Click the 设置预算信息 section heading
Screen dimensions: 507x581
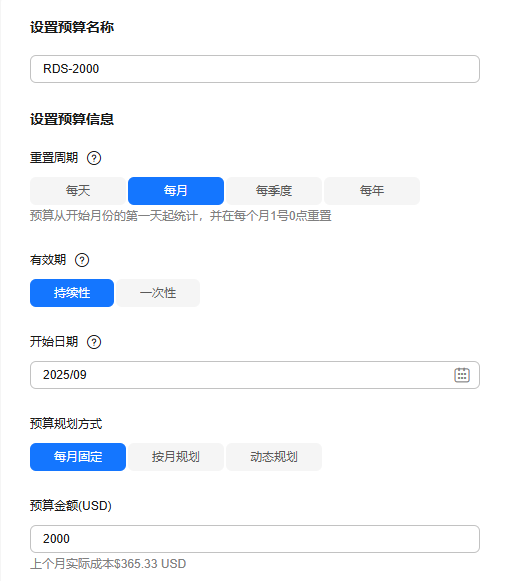(72, 119)
